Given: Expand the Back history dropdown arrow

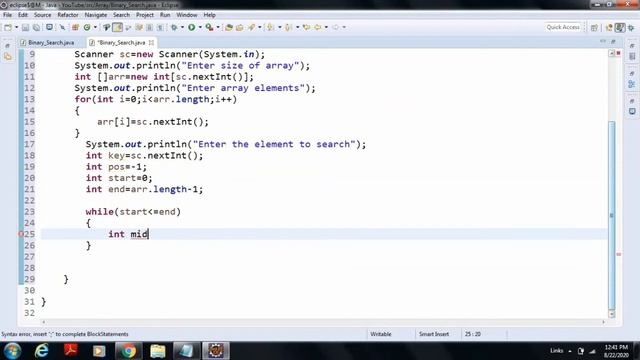Looking at the screenshot, I should (326, 27).
